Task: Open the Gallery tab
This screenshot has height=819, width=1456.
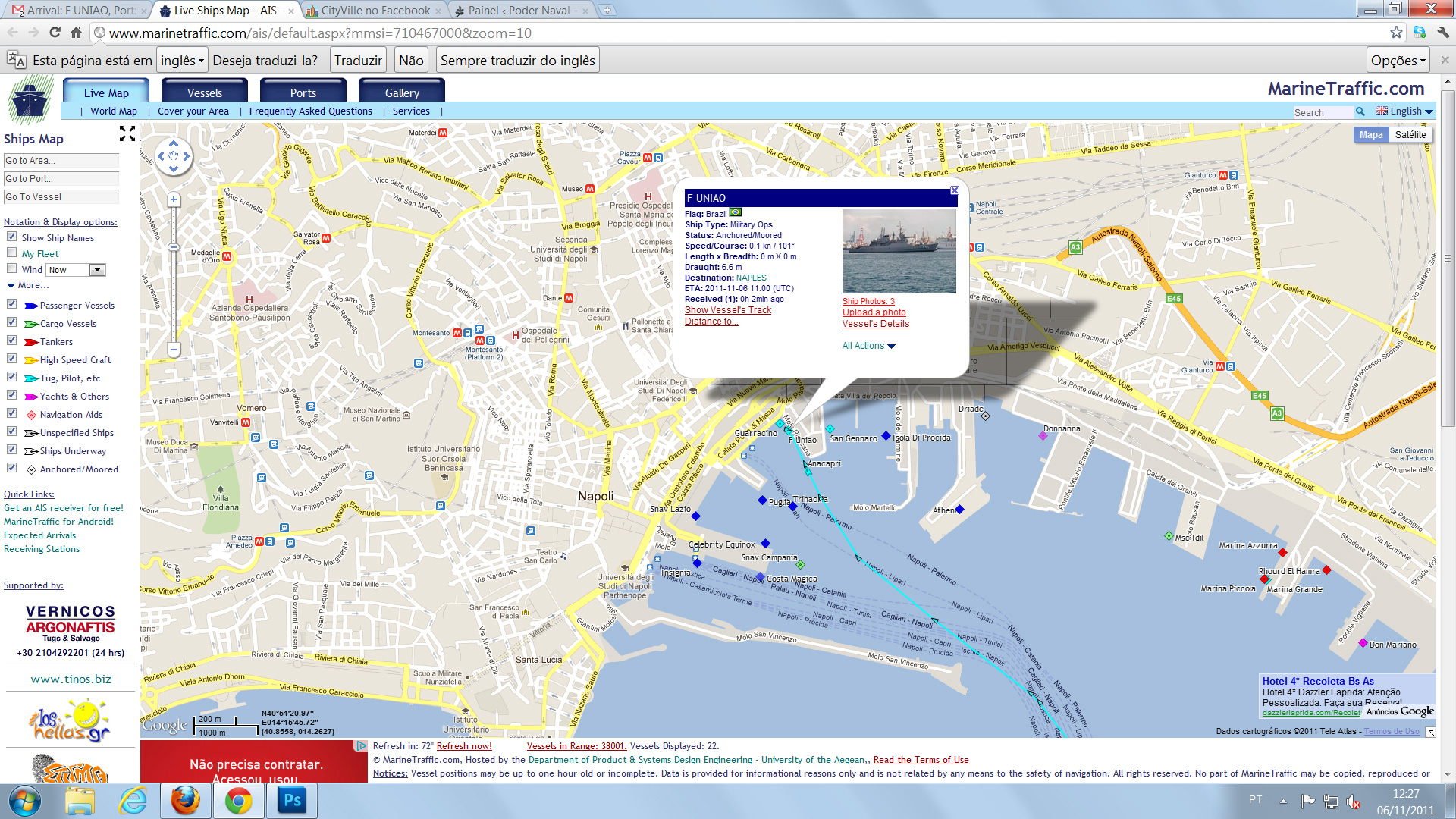Action: coord(402,91)
